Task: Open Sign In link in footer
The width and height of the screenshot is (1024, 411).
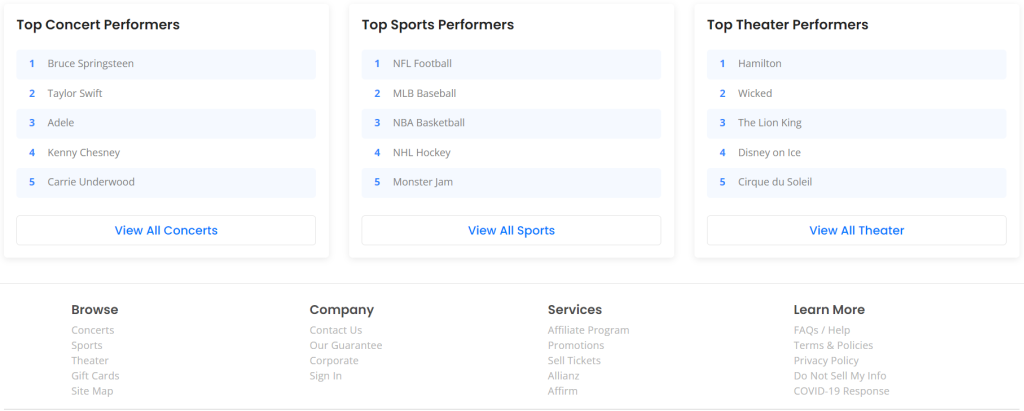Action: [325, 376]
